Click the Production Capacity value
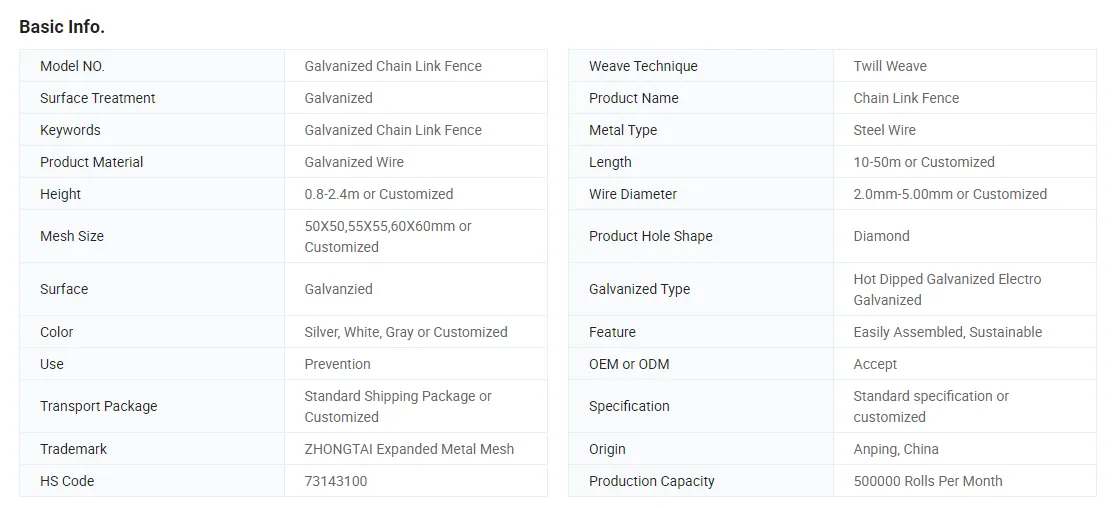The height and width of the screenshot is (508, 1114). 927,481
